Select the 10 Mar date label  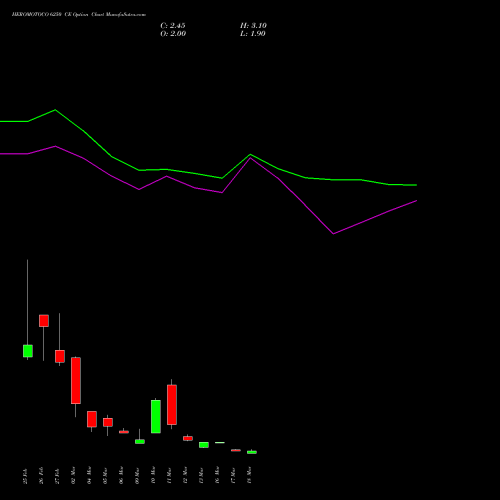point(154,475)
